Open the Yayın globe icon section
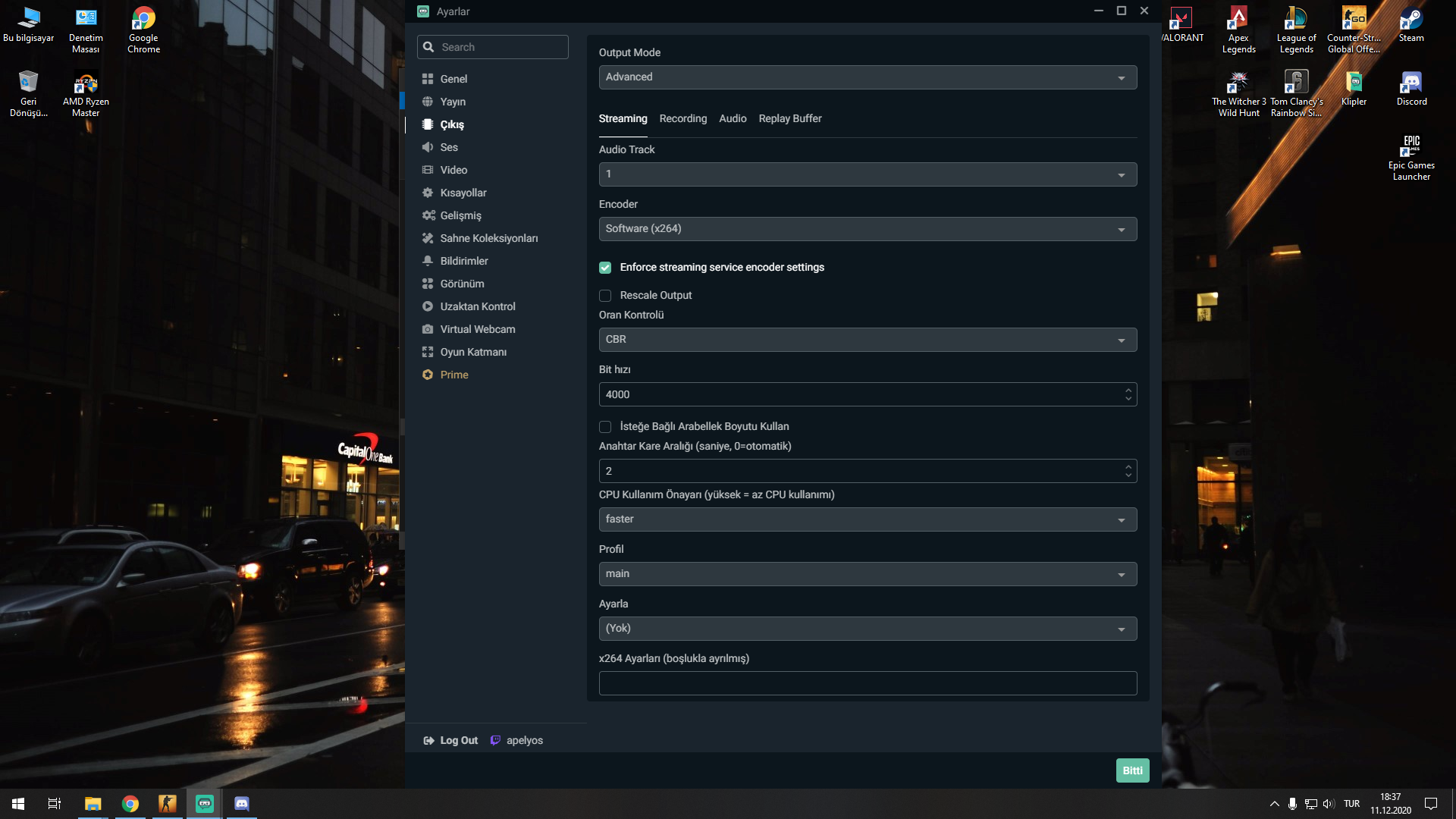This screenshot has width=1456, height=819. [x=452, y=102]
